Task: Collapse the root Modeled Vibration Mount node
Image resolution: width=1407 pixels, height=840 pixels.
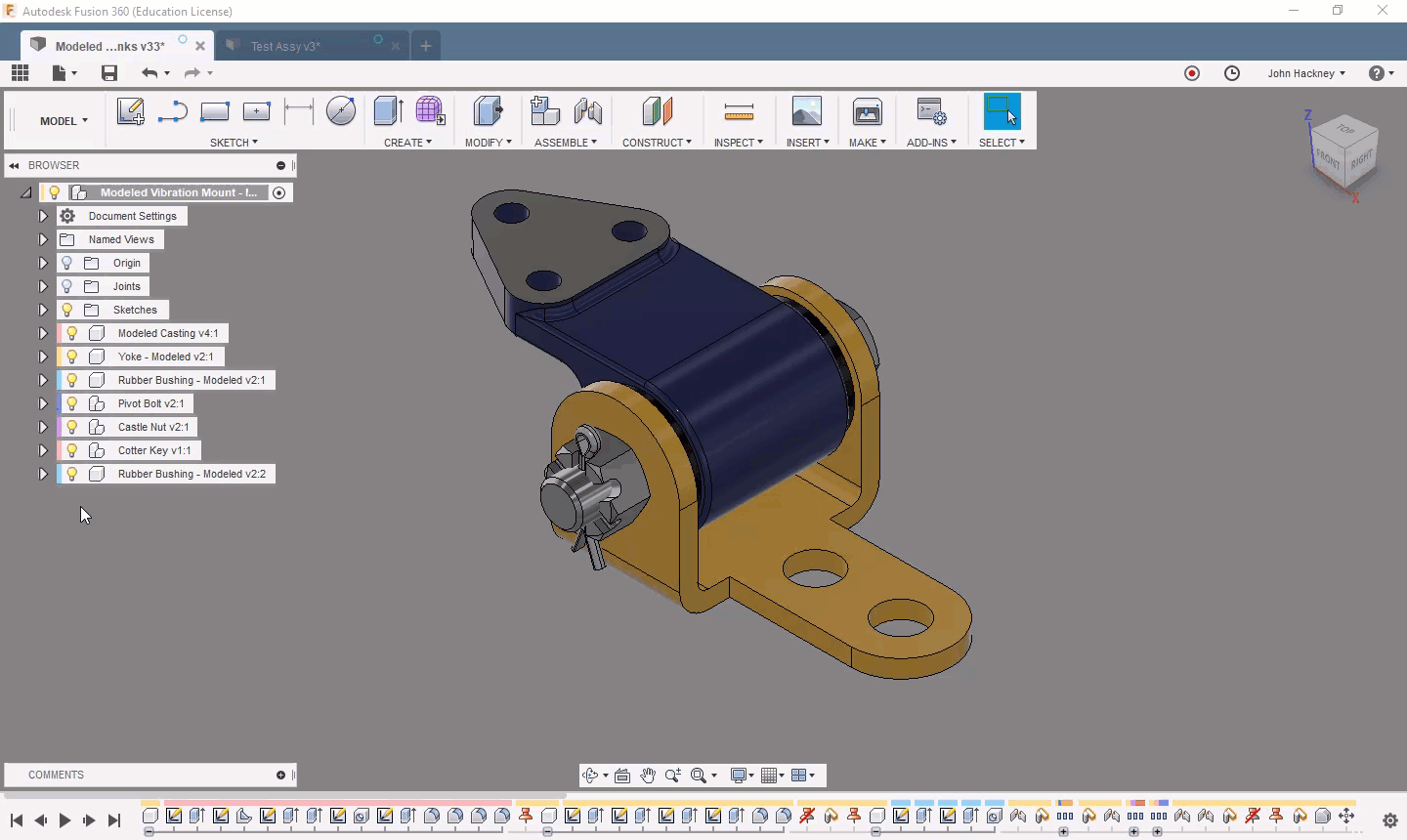Action: click(x=26, y=192)
